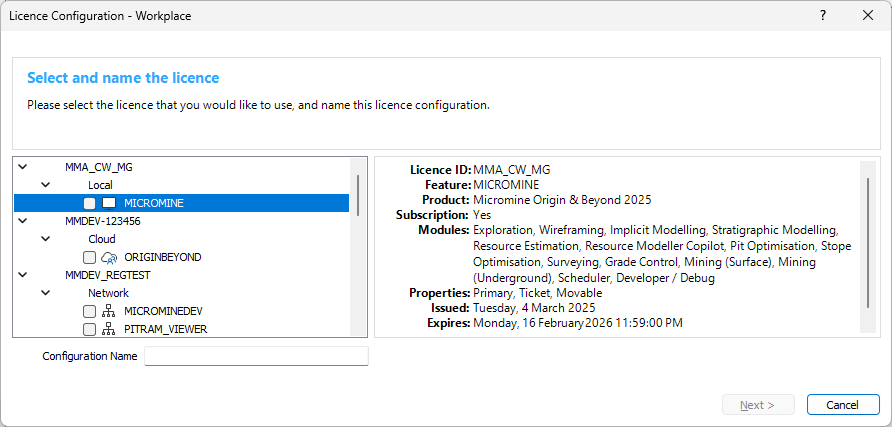Click the cloud icon beside ORIGINBEYOND

(x=109, y=258)
